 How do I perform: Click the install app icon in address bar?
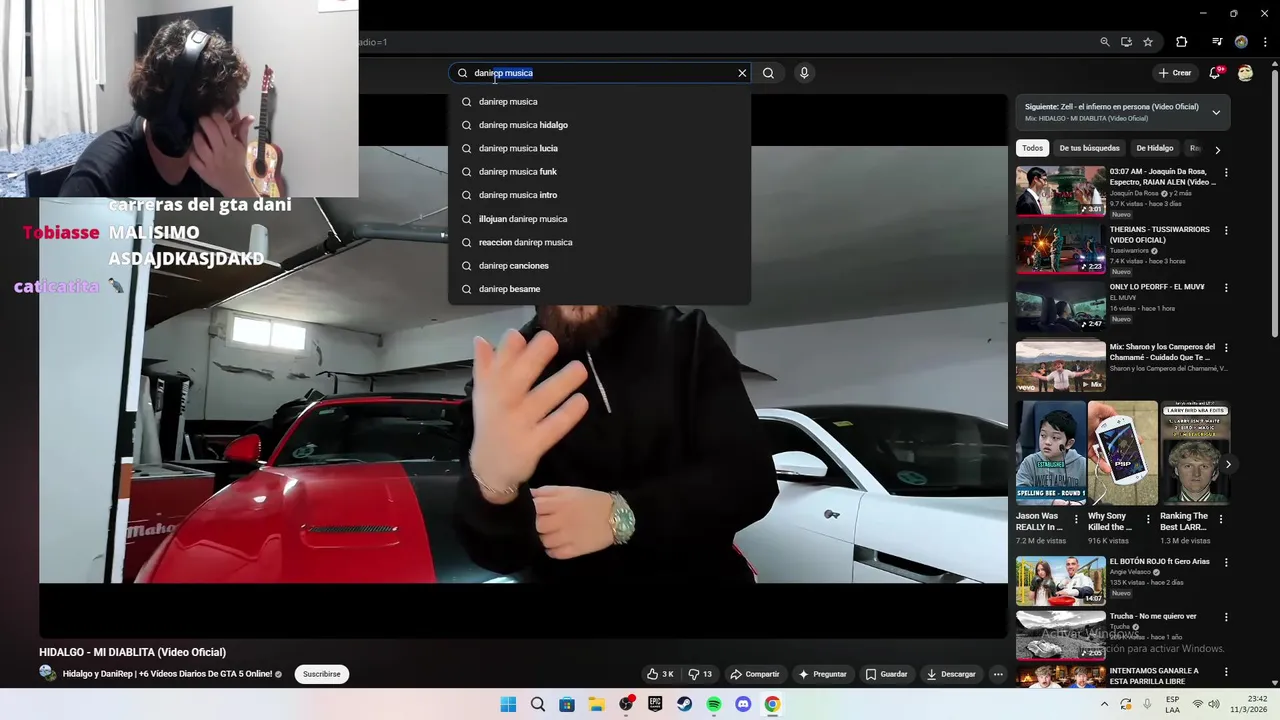[1126, 42]
